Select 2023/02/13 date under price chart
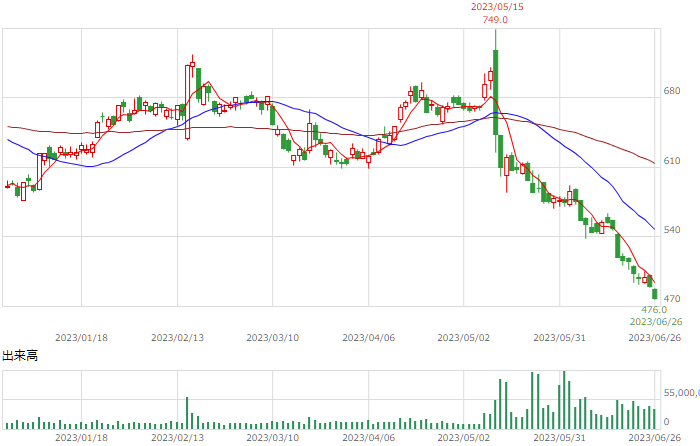This screenshot has width=700, height=446. [x=177, y=338]
